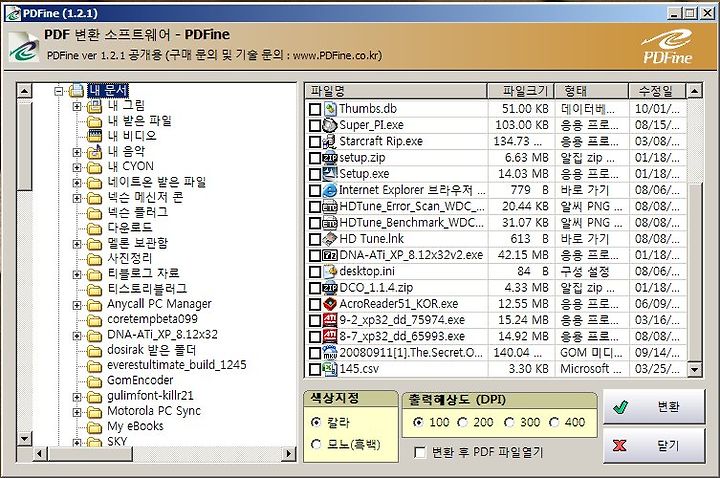Expand the DNA-ATi_XP_8.12x32 folder node
Viewport: 720px width, 478px height.
point(77,336)
